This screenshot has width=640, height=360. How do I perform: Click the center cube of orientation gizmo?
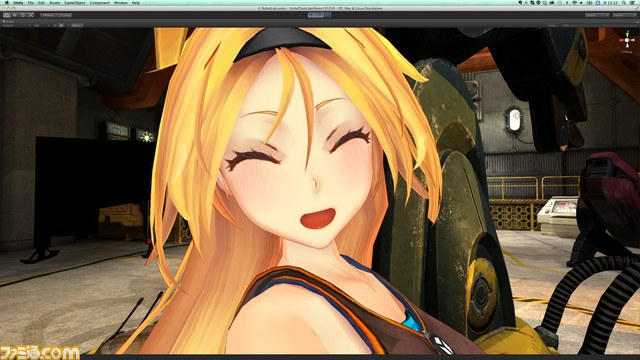pos(627,40)
